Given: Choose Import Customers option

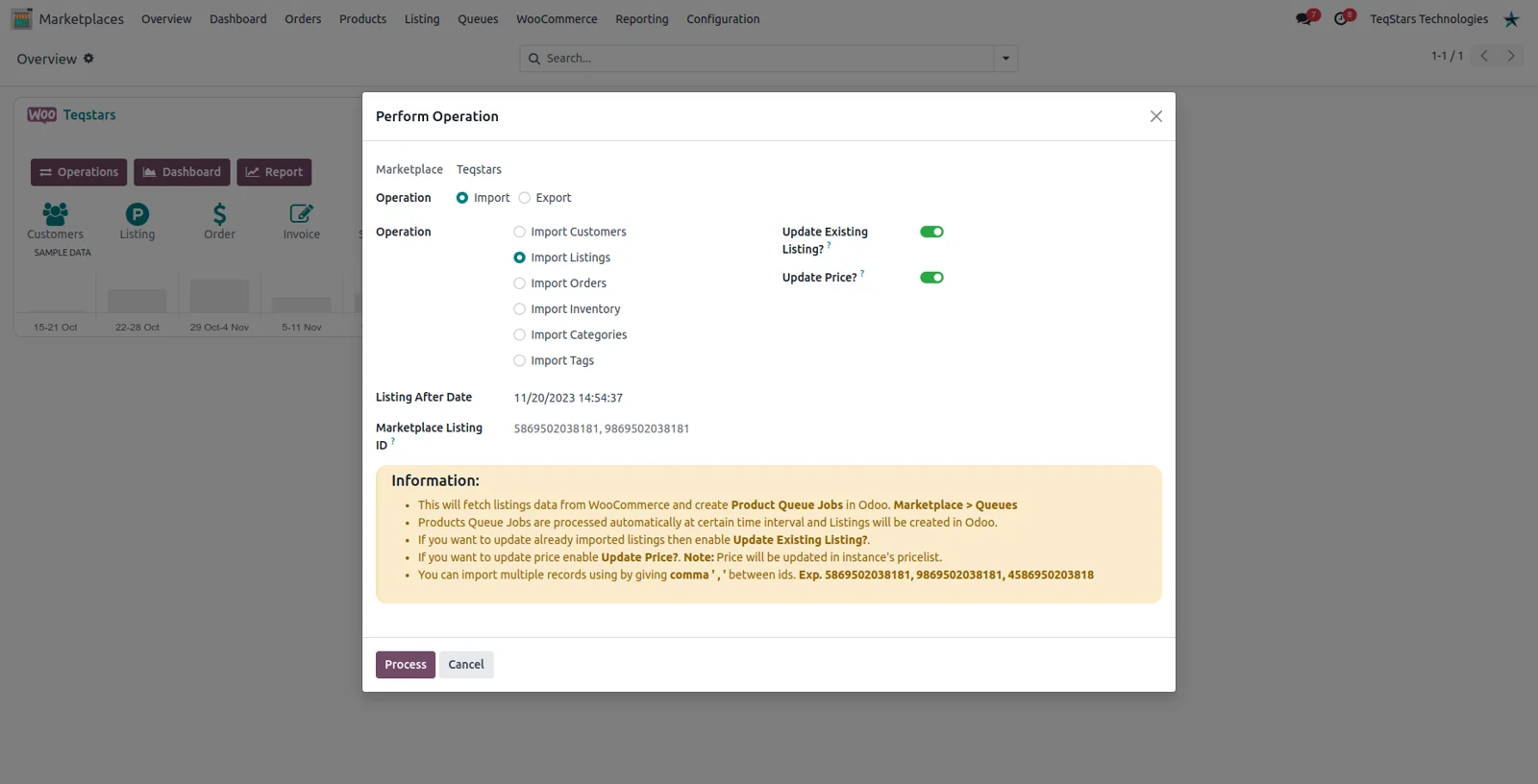Looking at the screenshot, I should [x=519, y=232].
